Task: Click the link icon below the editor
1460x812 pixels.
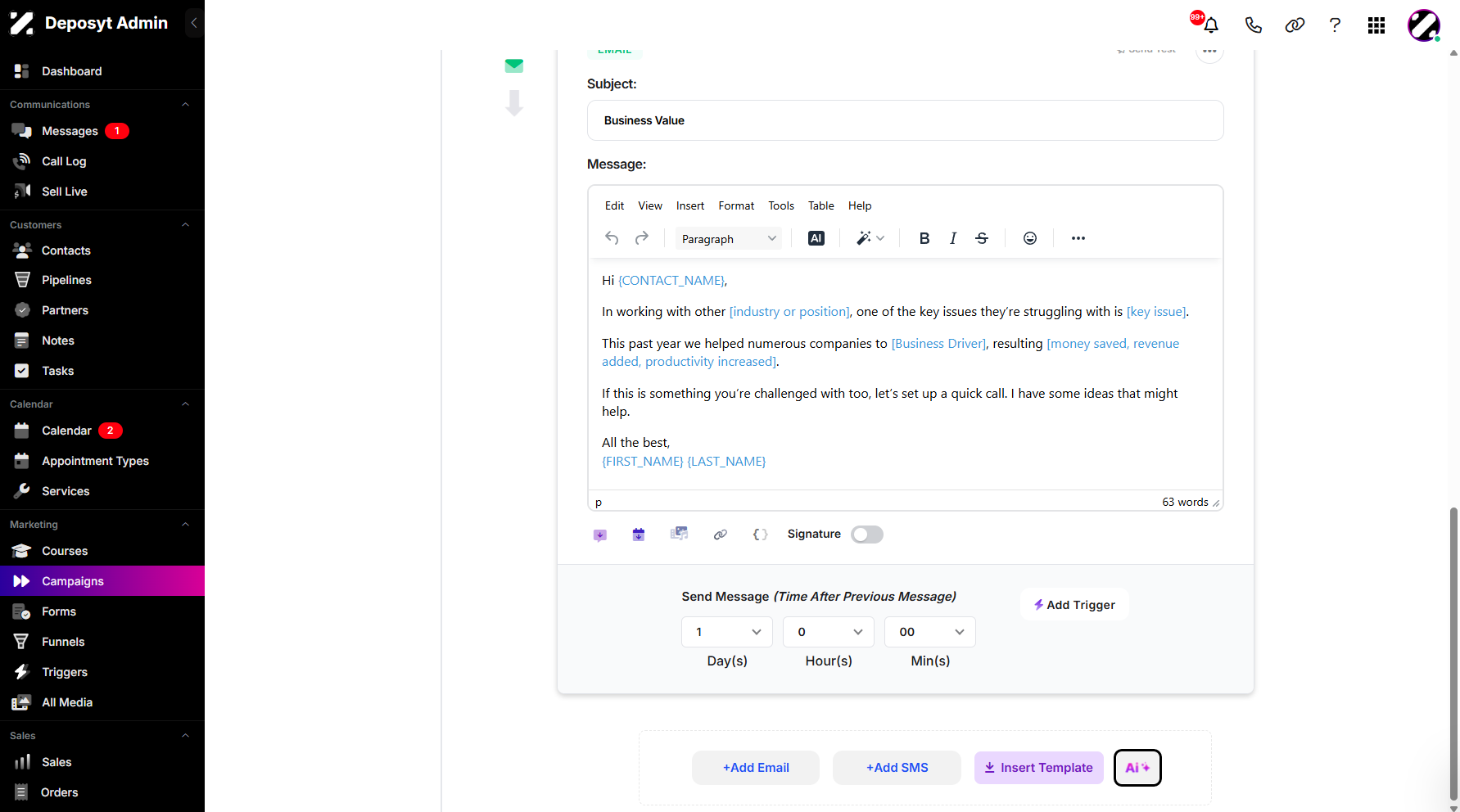Action: tap(721, 535)
